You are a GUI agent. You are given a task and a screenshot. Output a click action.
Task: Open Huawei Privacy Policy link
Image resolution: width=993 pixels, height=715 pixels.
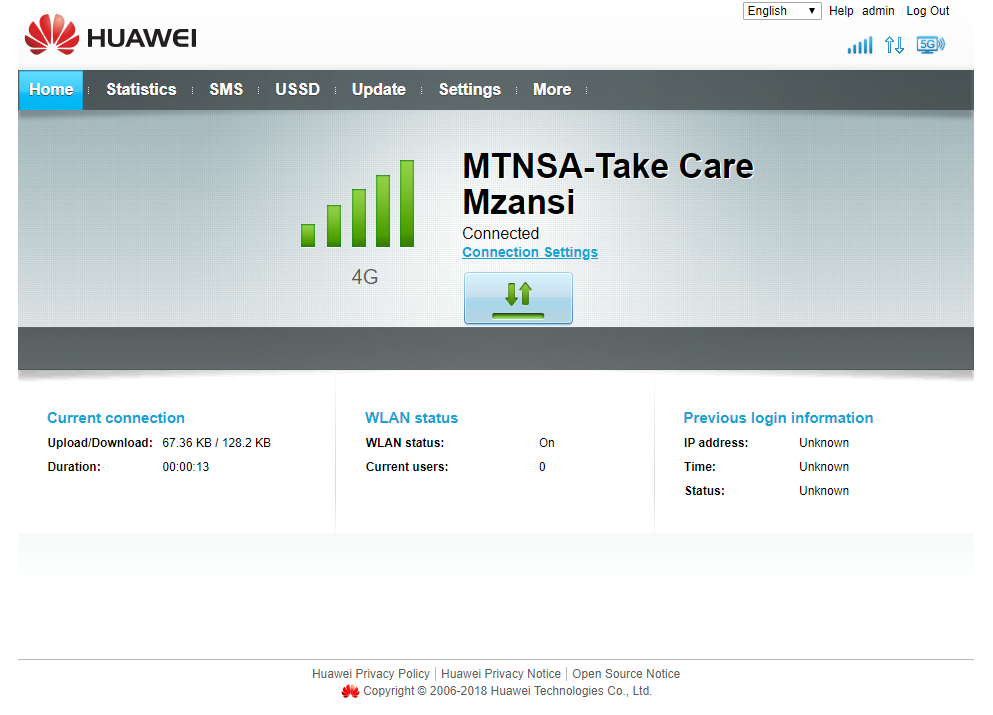coord(370,674)
